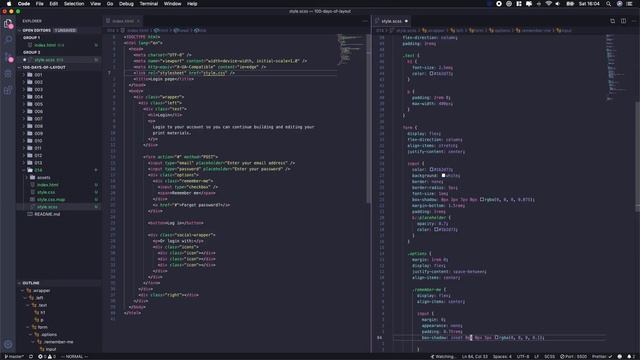The image size is (640, 360).
Task: Open the Terminal menu
Action: 149,4
